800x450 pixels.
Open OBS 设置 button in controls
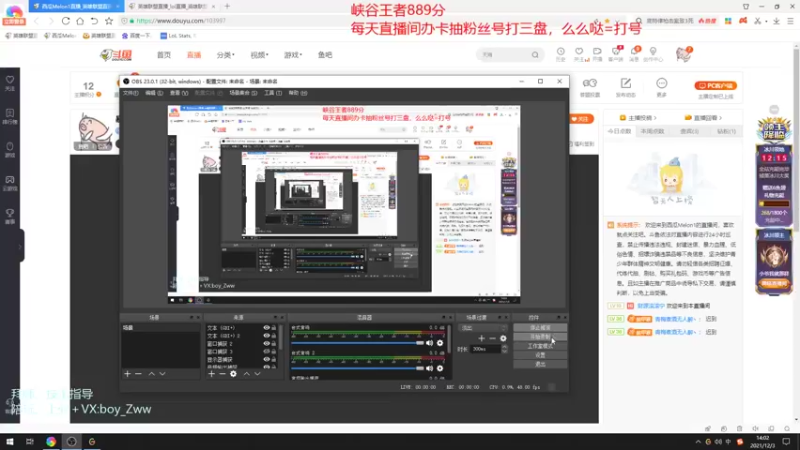tap(540, 355)
